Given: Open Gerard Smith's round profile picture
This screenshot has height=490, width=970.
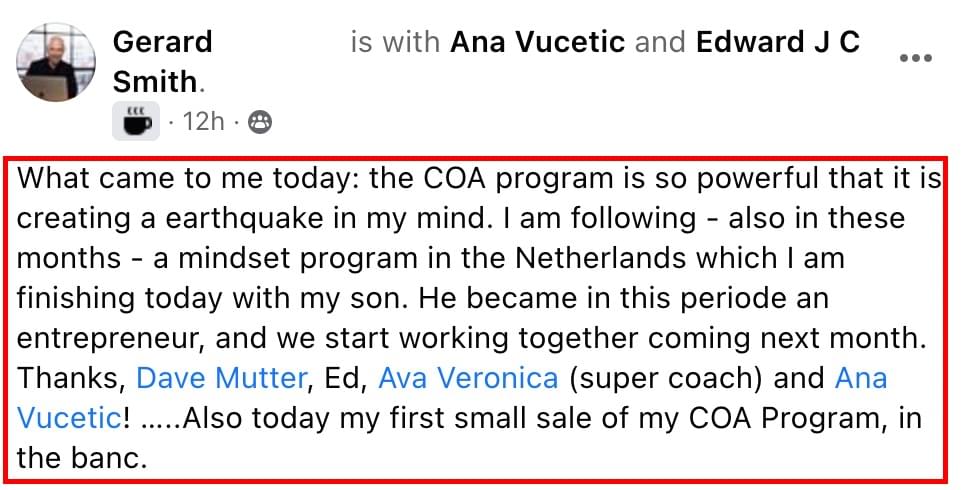Looking at the screenshot, I should (56, 62).
